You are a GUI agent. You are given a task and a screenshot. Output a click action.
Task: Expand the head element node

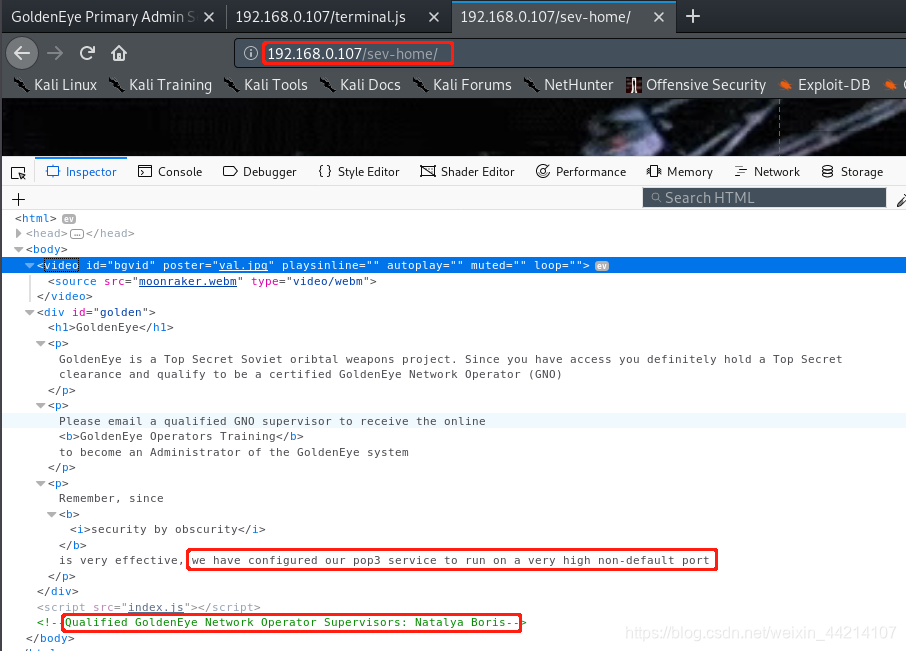(x=18, y=233)
